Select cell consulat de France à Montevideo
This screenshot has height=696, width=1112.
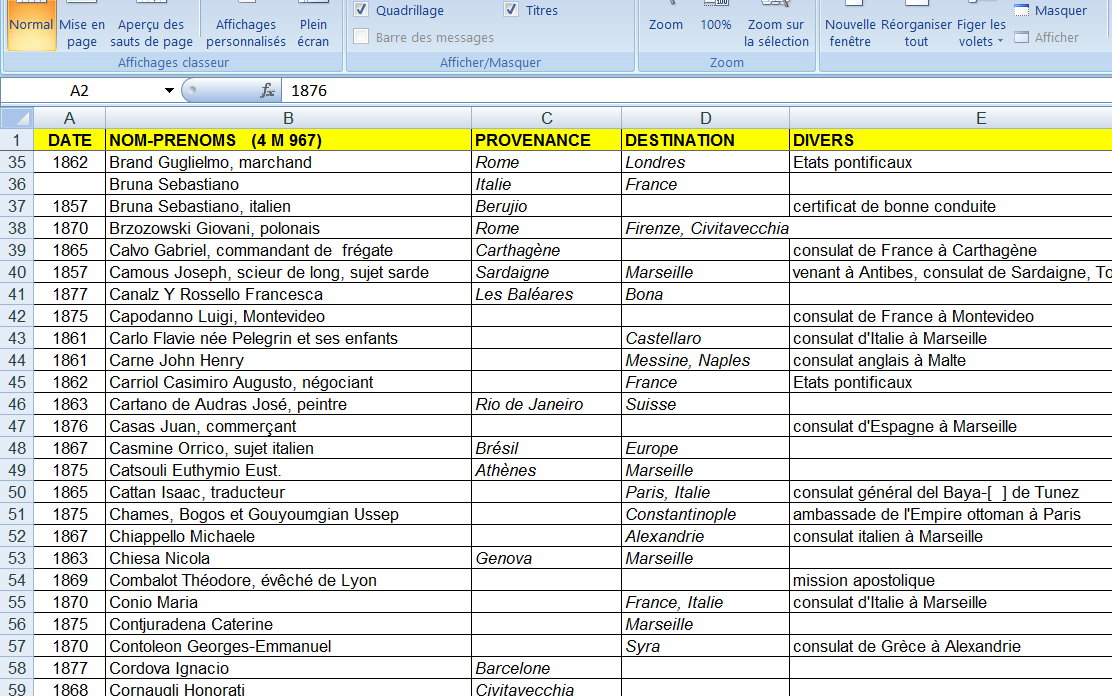(950, 316)
